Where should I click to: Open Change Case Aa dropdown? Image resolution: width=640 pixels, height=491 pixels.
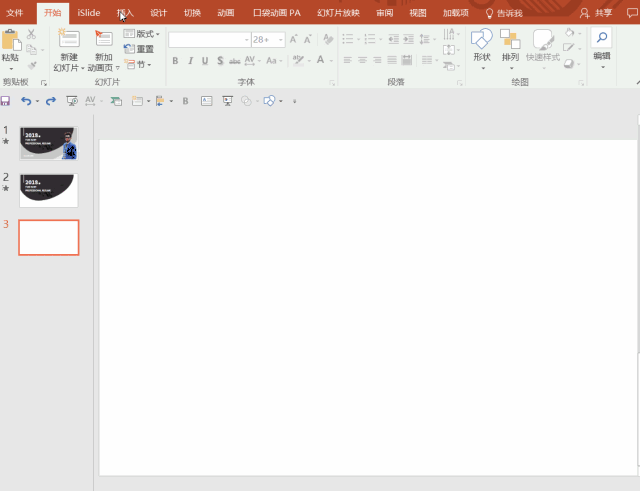(x=274, y=61)
